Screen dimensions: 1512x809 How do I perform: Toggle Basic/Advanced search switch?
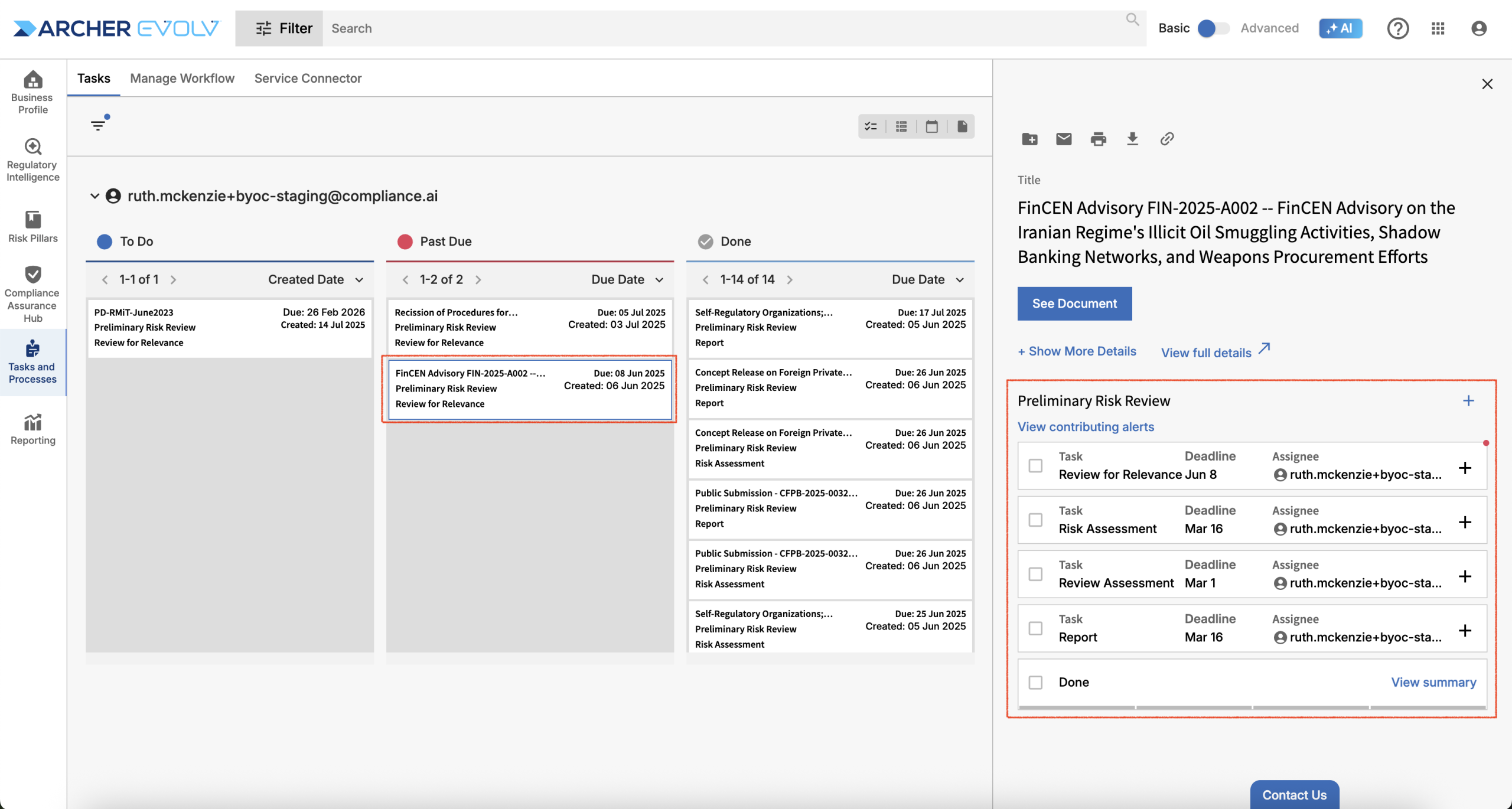click(1213, 28)
